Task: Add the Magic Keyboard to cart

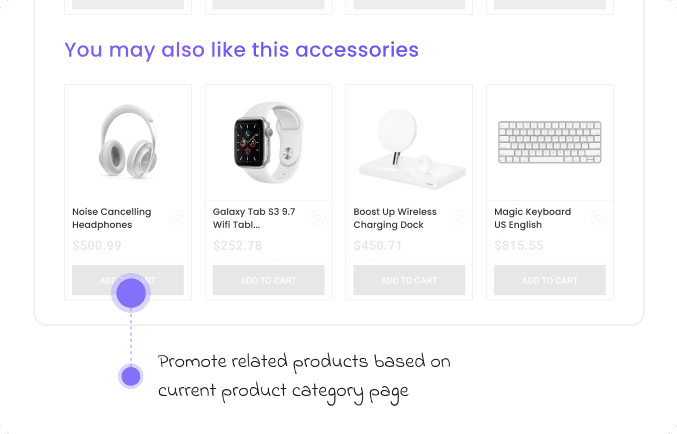Action: tap(550, 280)
